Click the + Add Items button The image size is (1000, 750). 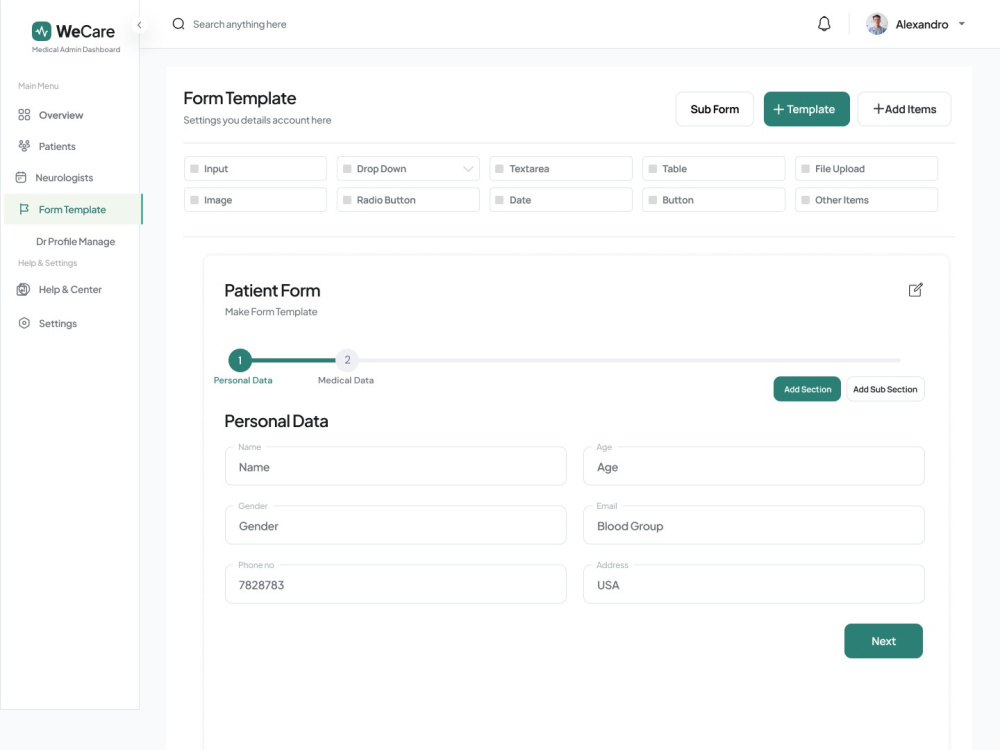tap(904, 109)
